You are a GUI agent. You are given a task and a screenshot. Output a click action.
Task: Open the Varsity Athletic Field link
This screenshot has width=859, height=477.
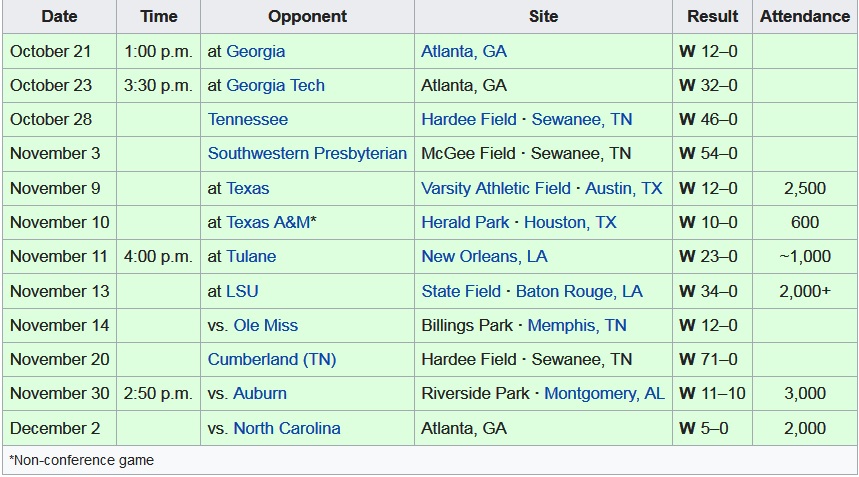click(x=496, y=188)
